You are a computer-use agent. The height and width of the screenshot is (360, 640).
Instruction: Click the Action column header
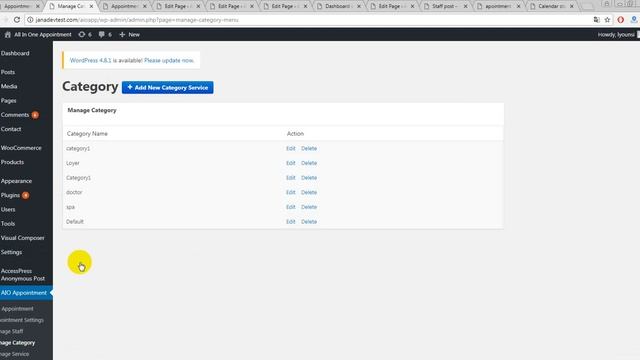(295, 134)
